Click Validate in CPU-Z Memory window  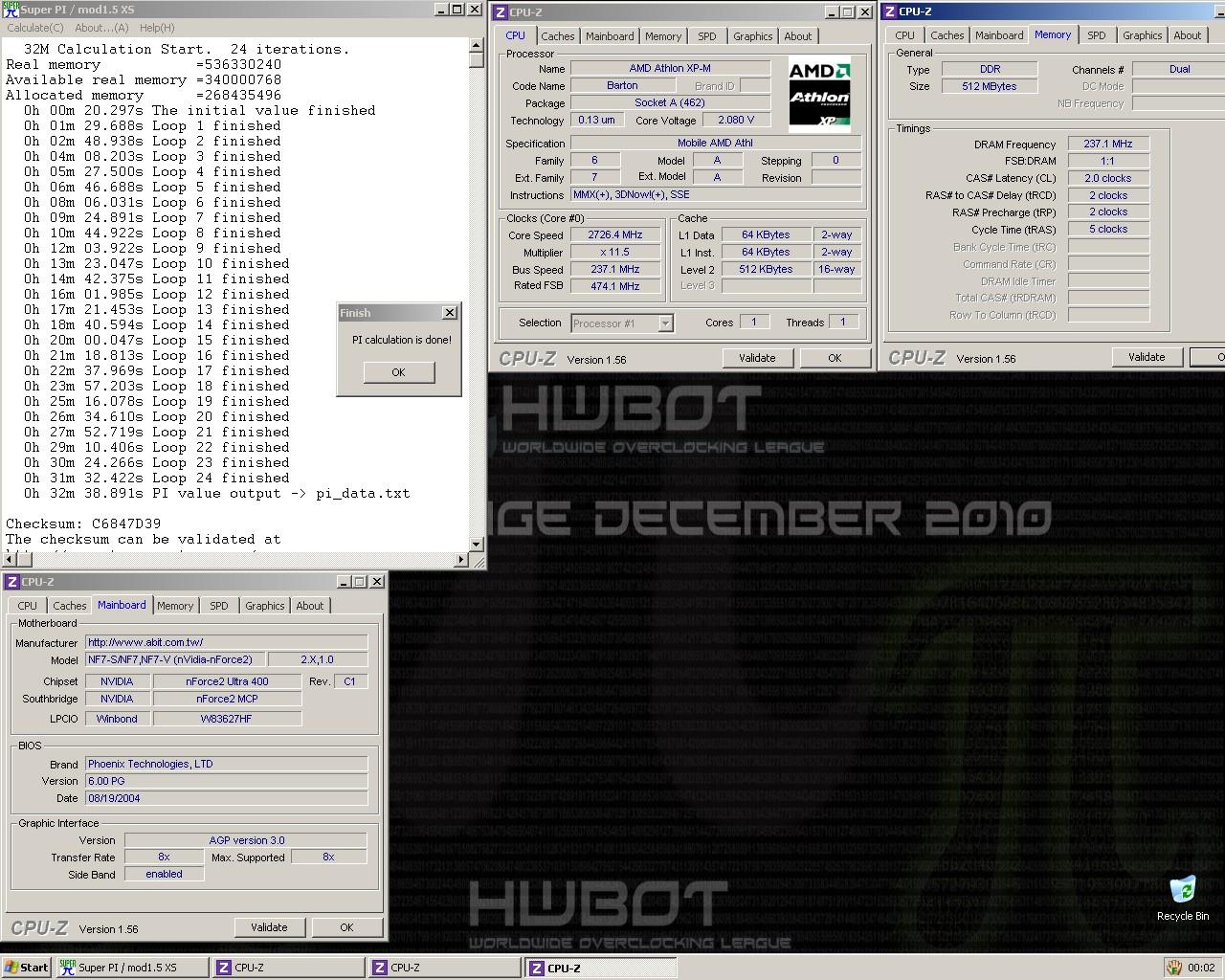coord(1147,357)
